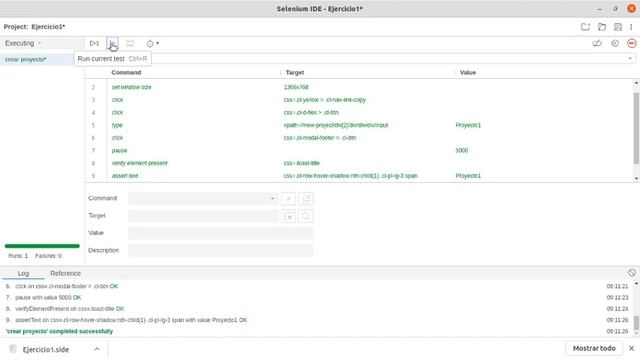Image resolution: width=640 pixels, height=360 pixels.
Task: Select click row targeting .cl-d-flex > .cl-btn
Action: pyautogui.click(x=359, y=112)
